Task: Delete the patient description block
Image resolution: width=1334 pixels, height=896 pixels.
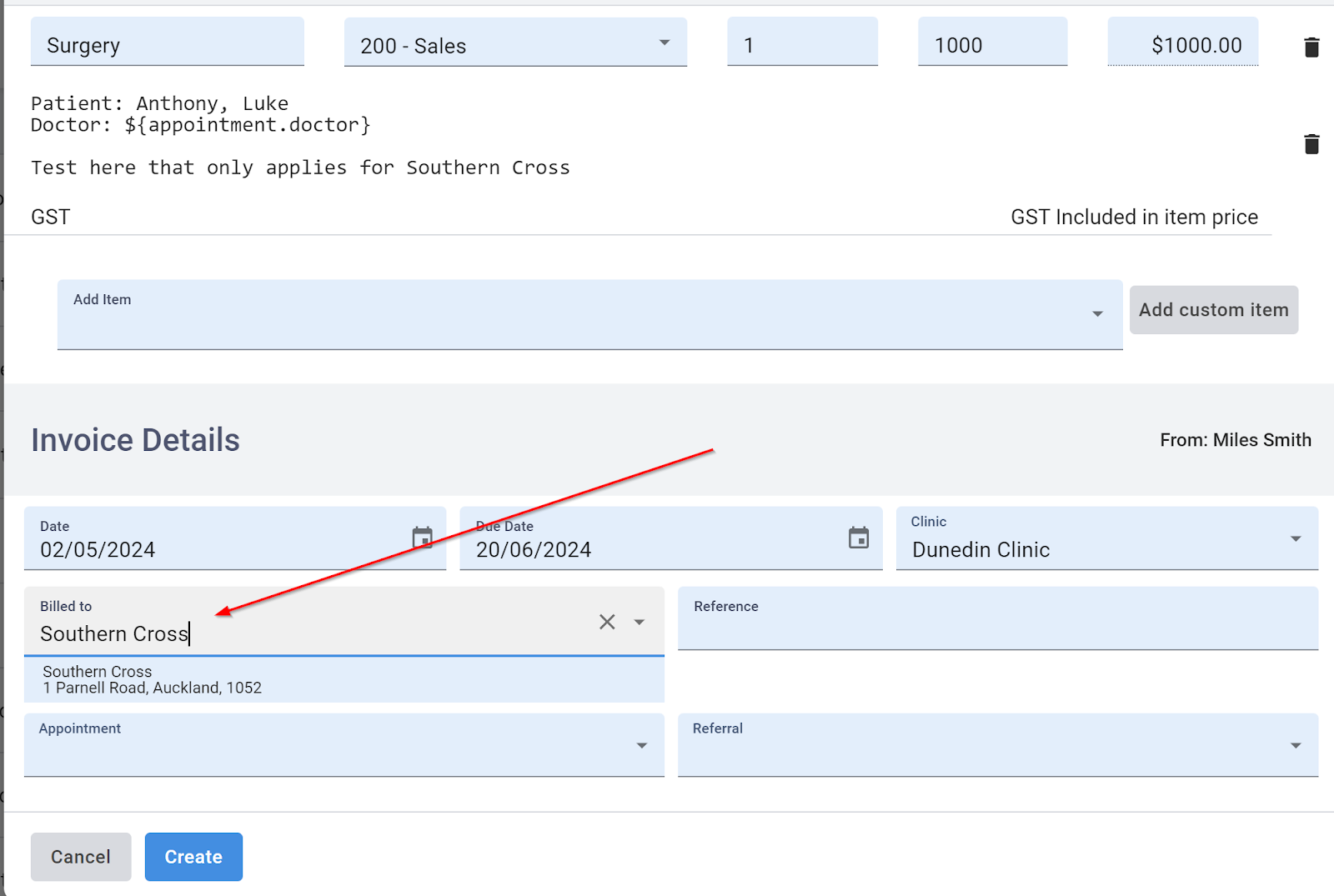Action: click(x=1311, y=143)
